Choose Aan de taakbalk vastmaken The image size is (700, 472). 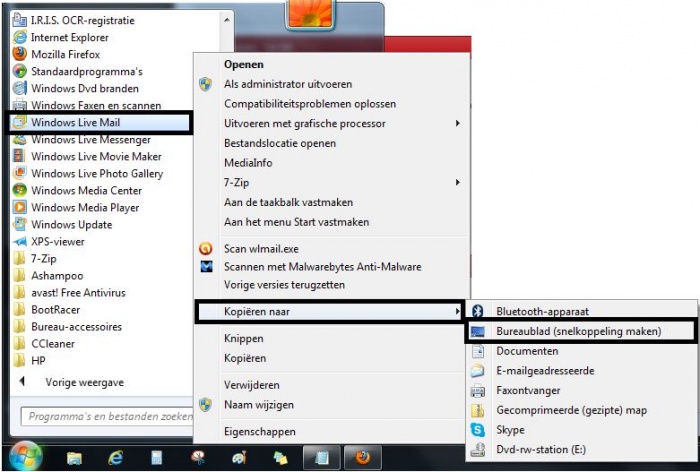[288, 202]
